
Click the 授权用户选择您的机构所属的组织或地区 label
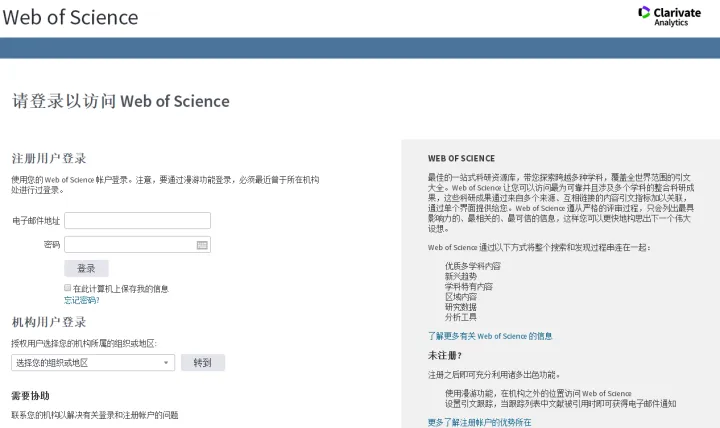point(84,344)
